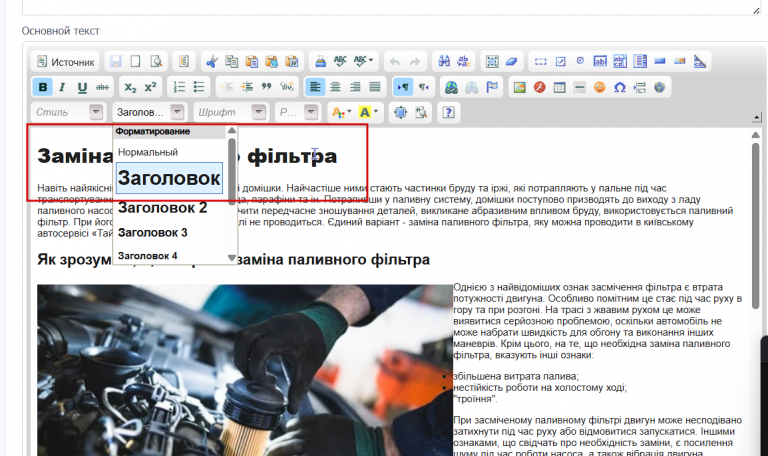
Task: Insert special character Omega icon
Action: pos(620,87)
